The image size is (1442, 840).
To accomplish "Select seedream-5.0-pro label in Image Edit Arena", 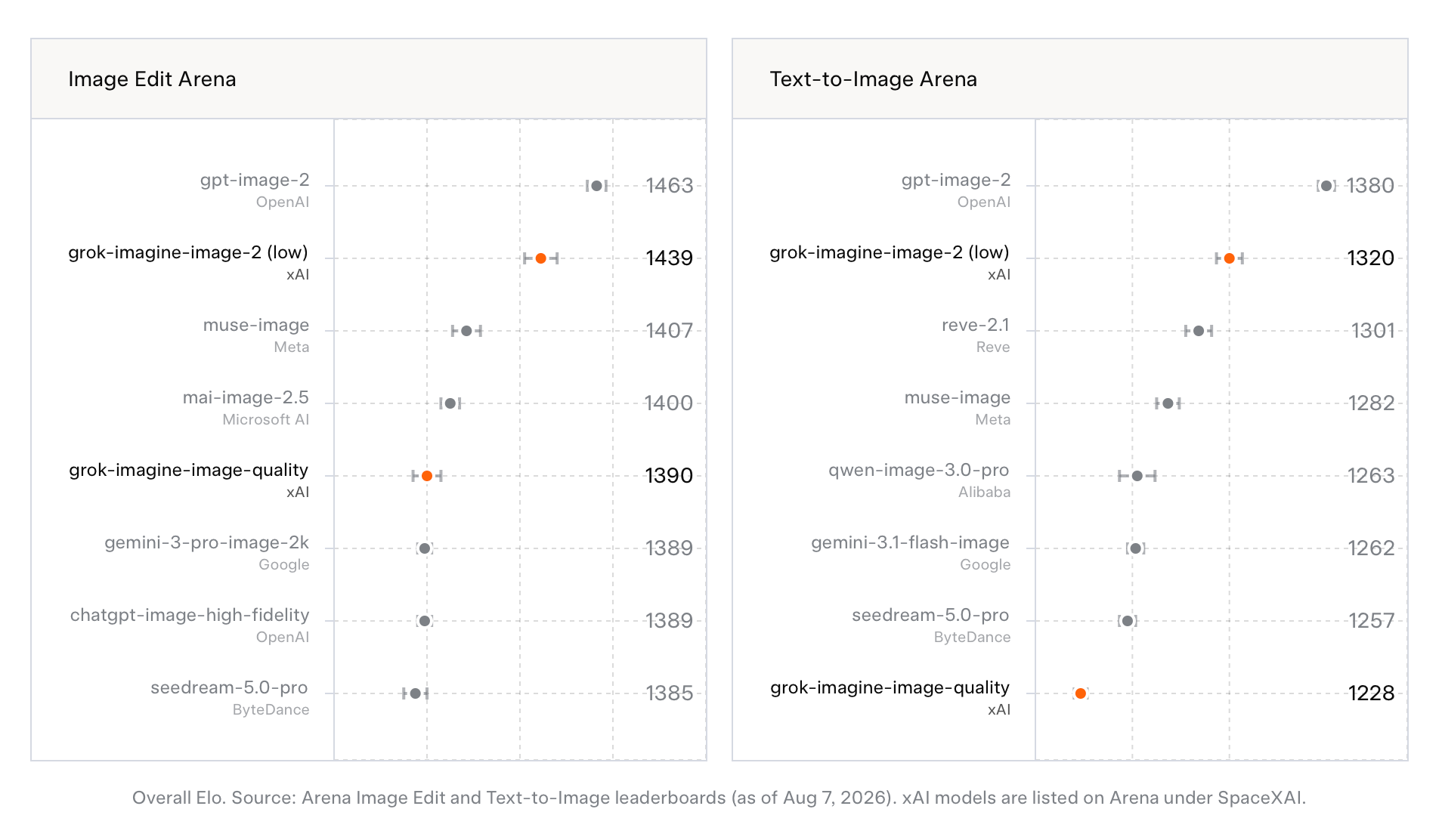I will pos(229,687).
